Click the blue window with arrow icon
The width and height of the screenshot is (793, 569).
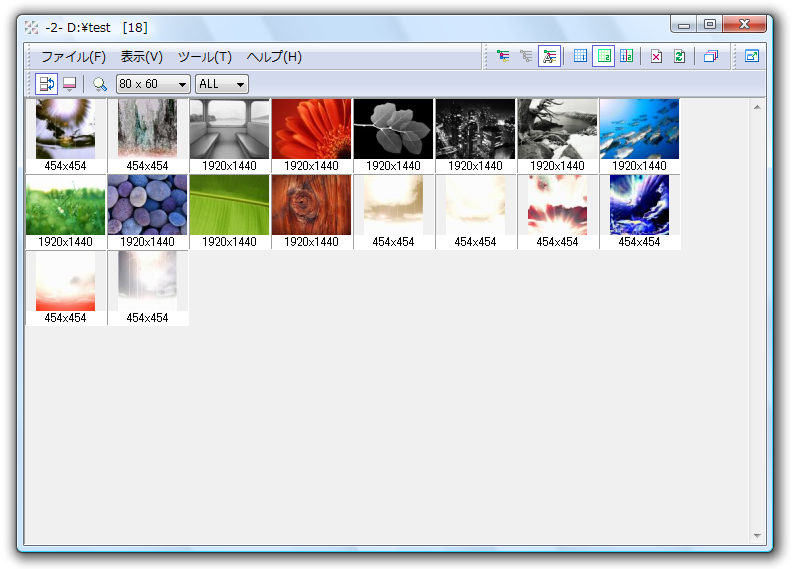[x=752, y=56]
